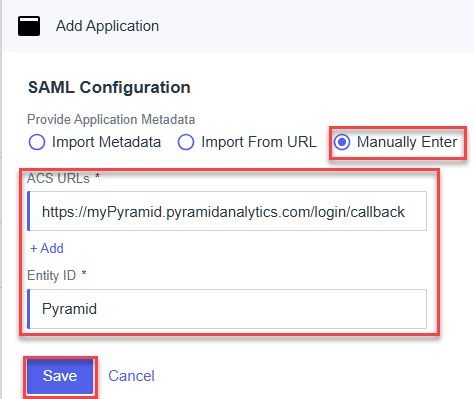
Task: Click the SAML Configuration heading
Action: (x=109, y=87)
